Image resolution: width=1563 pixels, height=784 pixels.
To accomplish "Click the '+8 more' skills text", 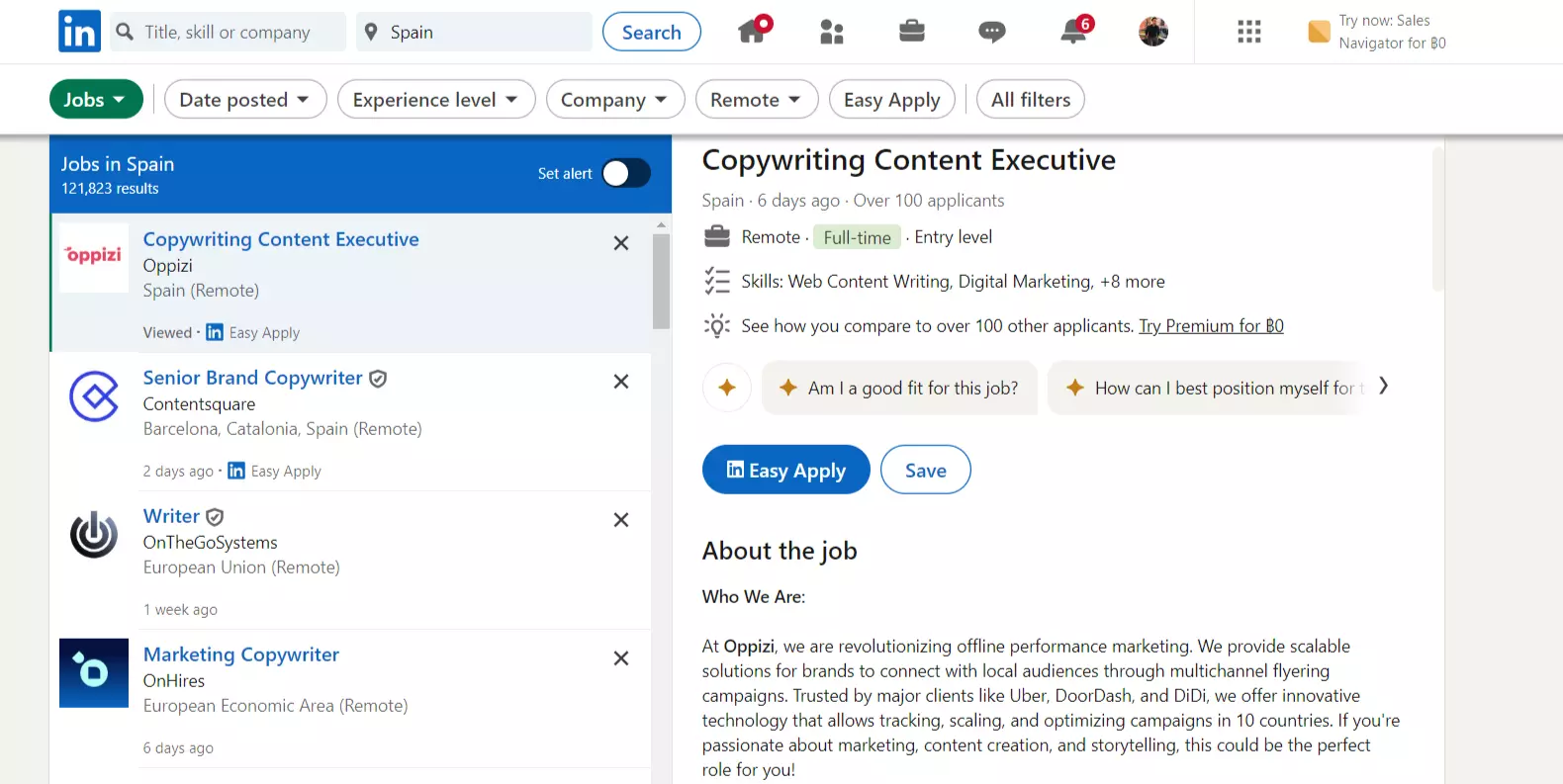I will tap(1133, 282).
